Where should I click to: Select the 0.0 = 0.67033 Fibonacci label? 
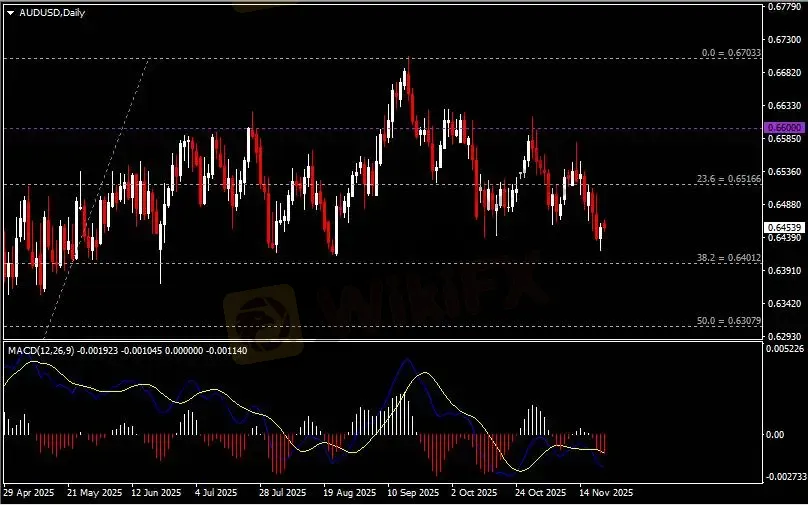tap(732, 52)
